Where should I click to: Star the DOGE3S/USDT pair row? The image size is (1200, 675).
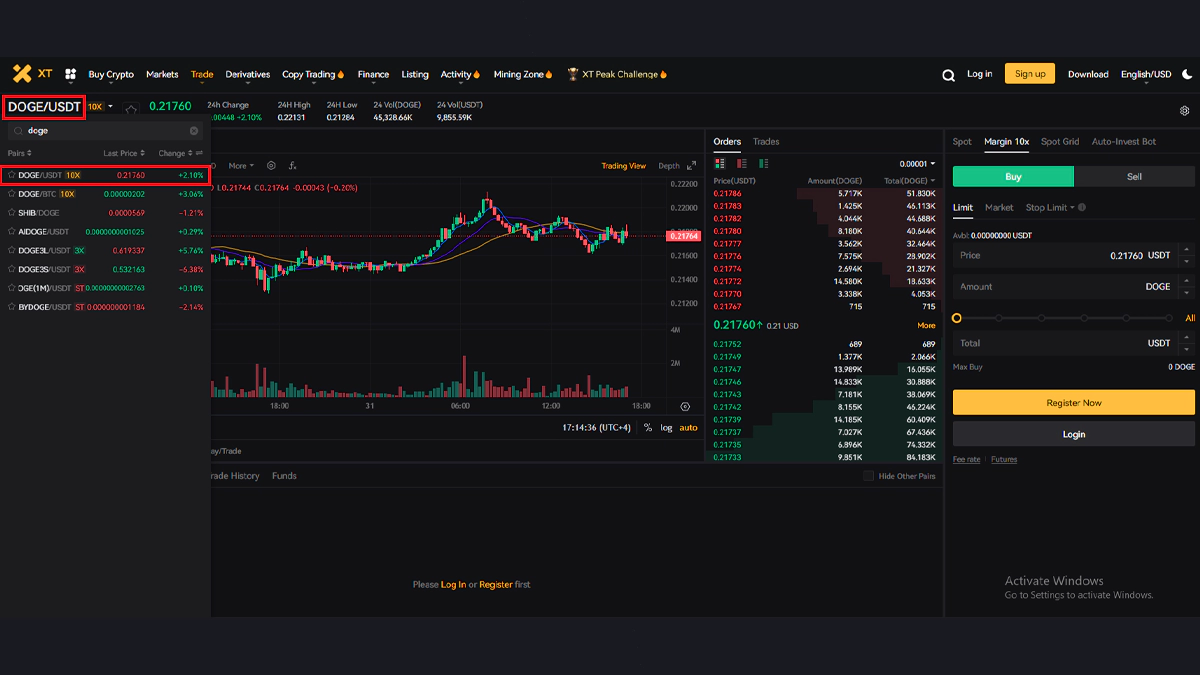(12, 269)
